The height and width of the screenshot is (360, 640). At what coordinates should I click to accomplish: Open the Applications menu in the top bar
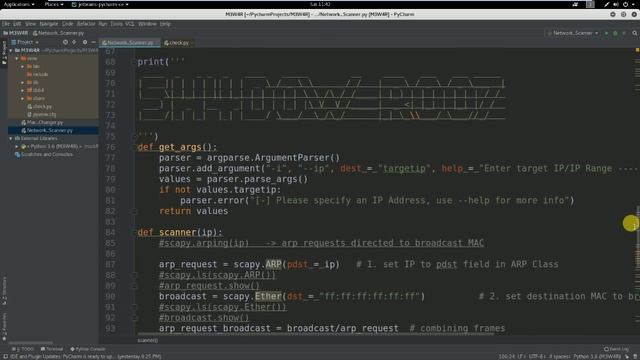tap(19, 4)
